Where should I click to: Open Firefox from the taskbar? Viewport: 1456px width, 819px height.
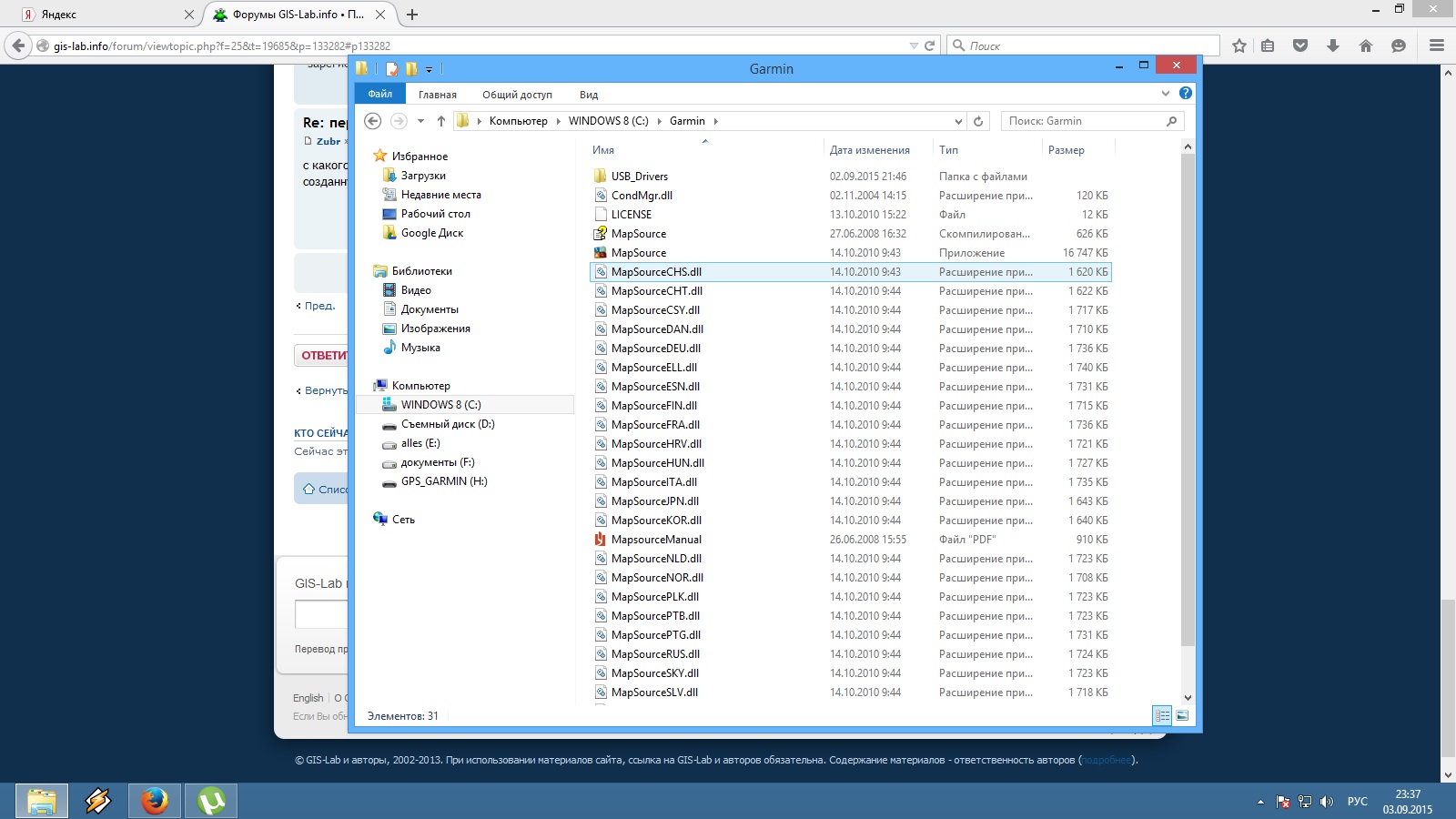155,801
